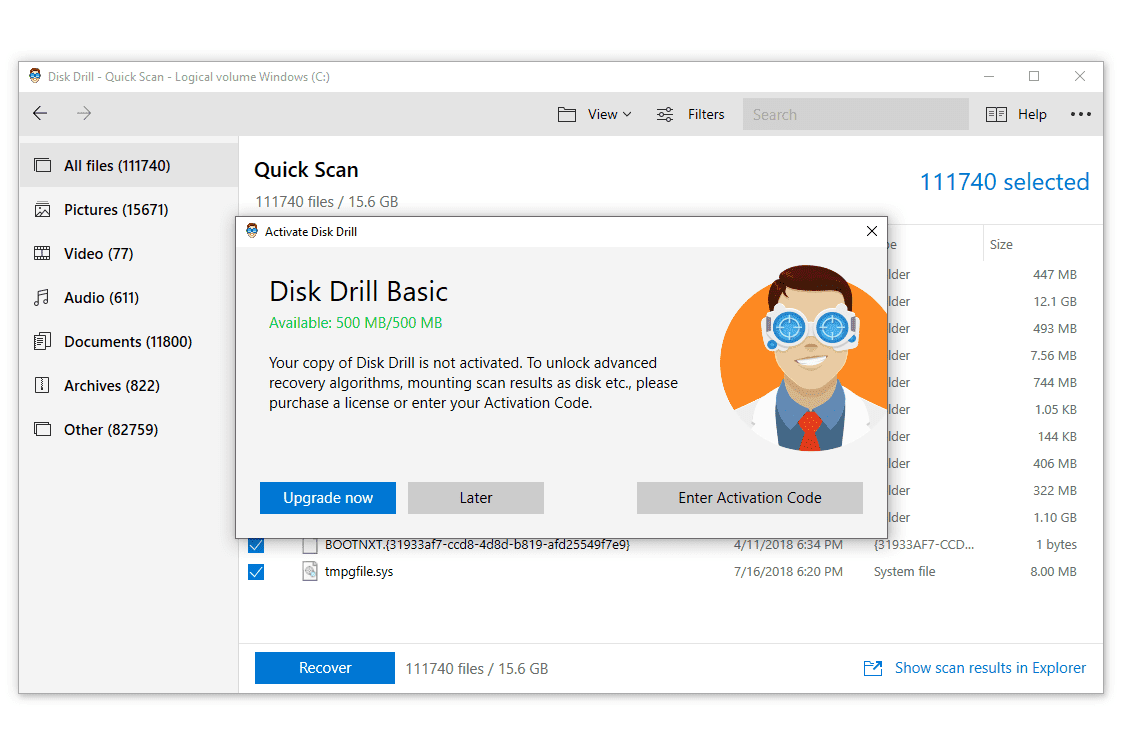Open the View dropdown

[x=609, y=115]
